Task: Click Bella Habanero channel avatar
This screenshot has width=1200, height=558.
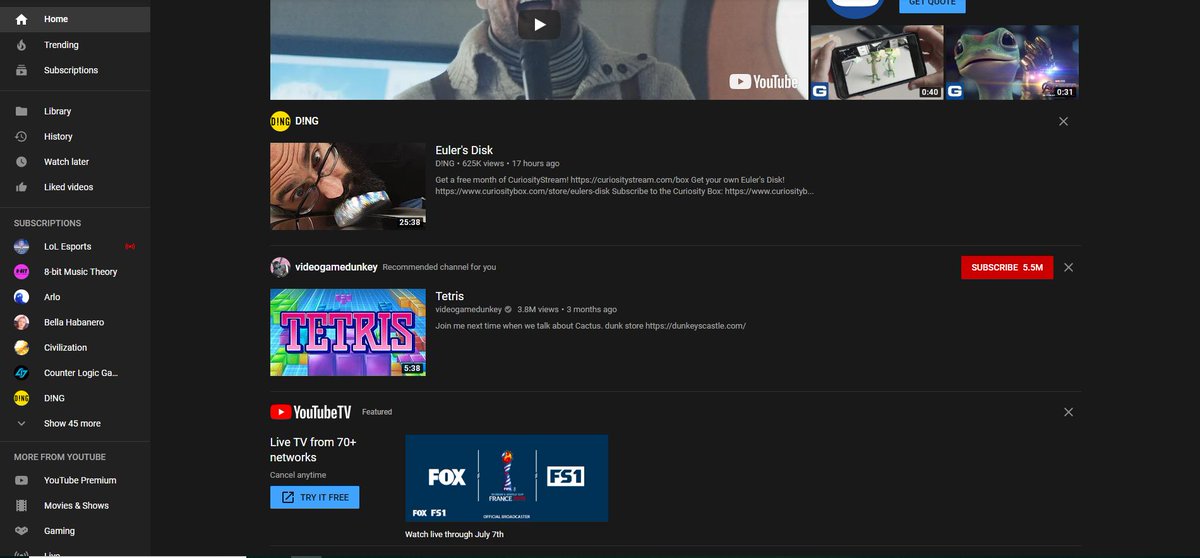Action: click(x=21, y=322)
